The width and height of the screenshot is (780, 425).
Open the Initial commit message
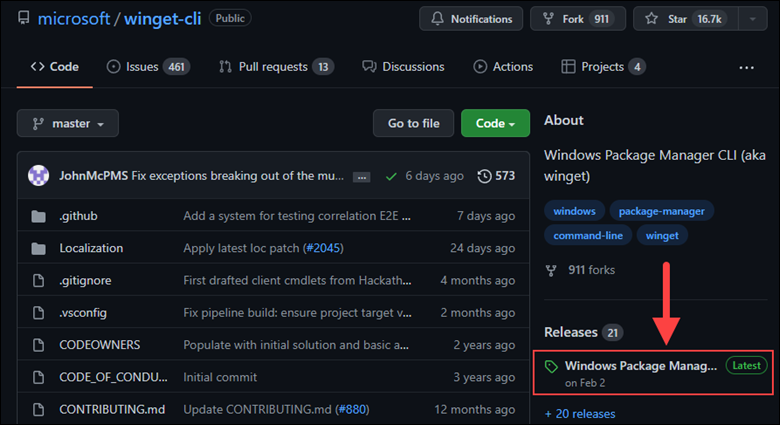[x=220, y=377]
